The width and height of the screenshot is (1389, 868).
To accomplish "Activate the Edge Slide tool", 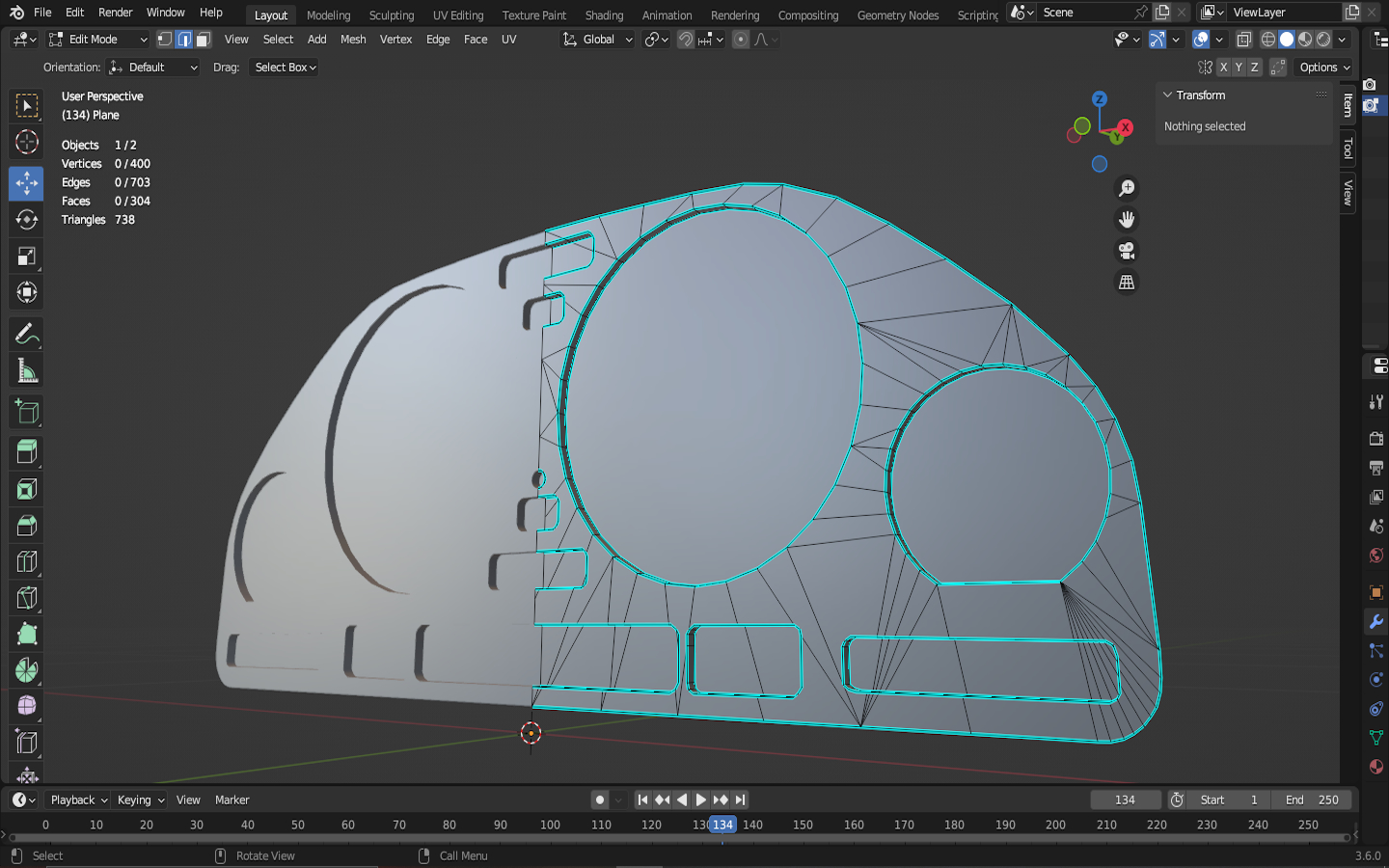I will click(27, 743).
